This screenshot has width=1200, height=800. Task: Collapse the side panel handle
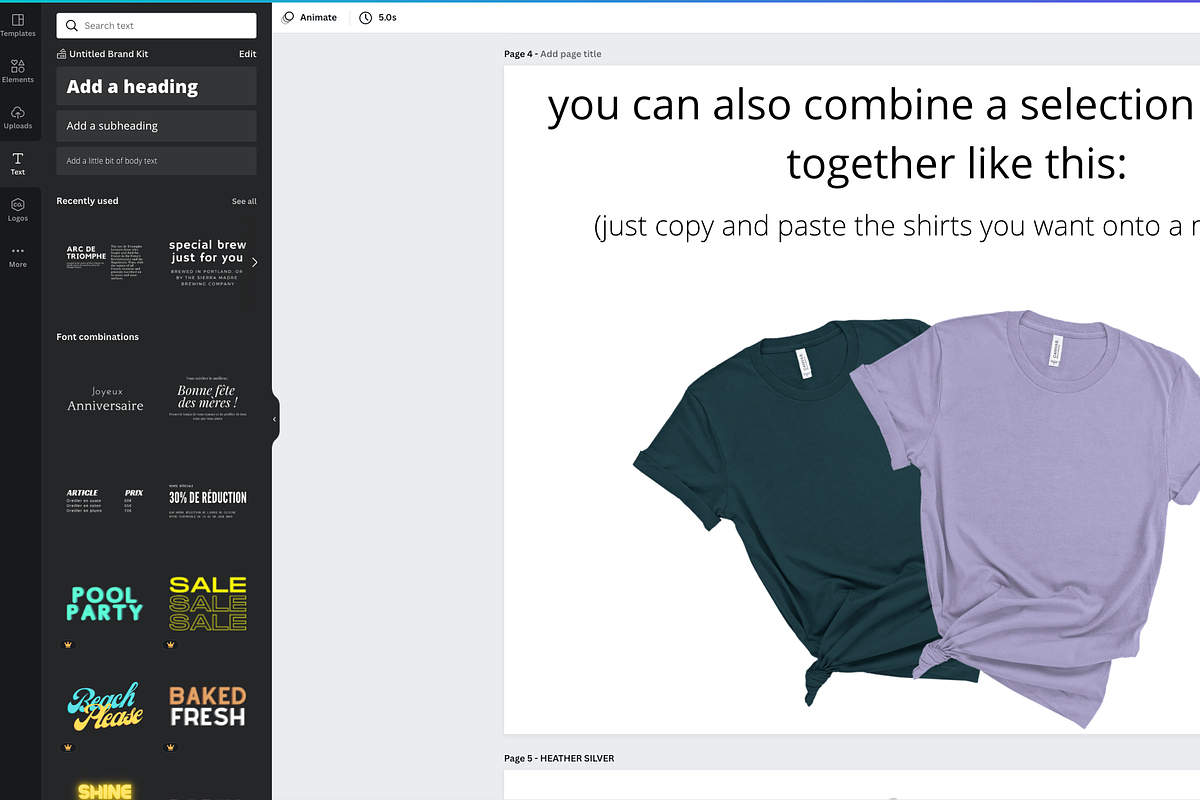pos(274,419)
